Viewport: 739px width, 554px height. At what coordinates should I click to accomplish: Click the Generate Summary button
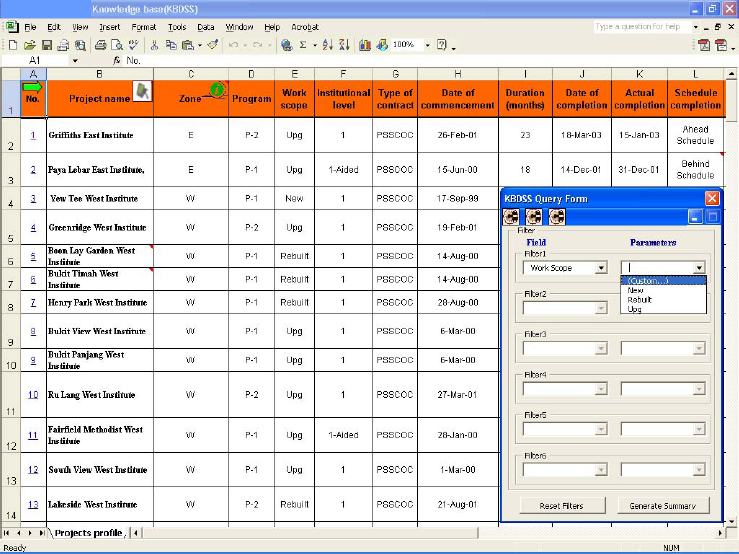663,505
